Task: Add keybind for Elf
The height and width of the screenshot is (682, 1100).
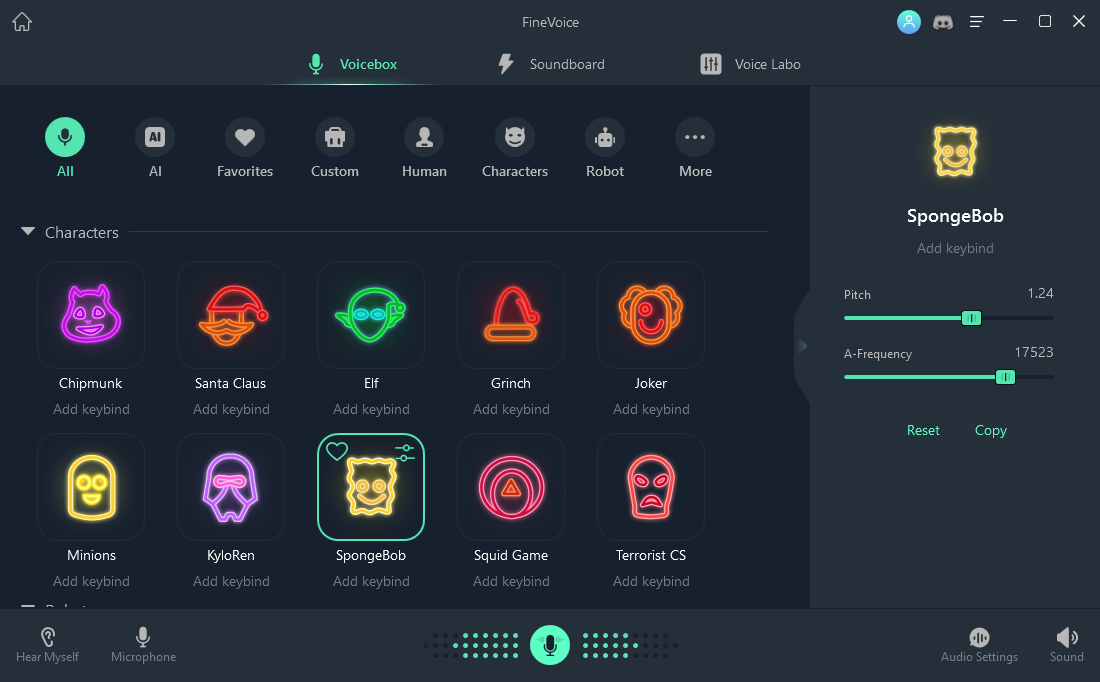Action: 371,409
